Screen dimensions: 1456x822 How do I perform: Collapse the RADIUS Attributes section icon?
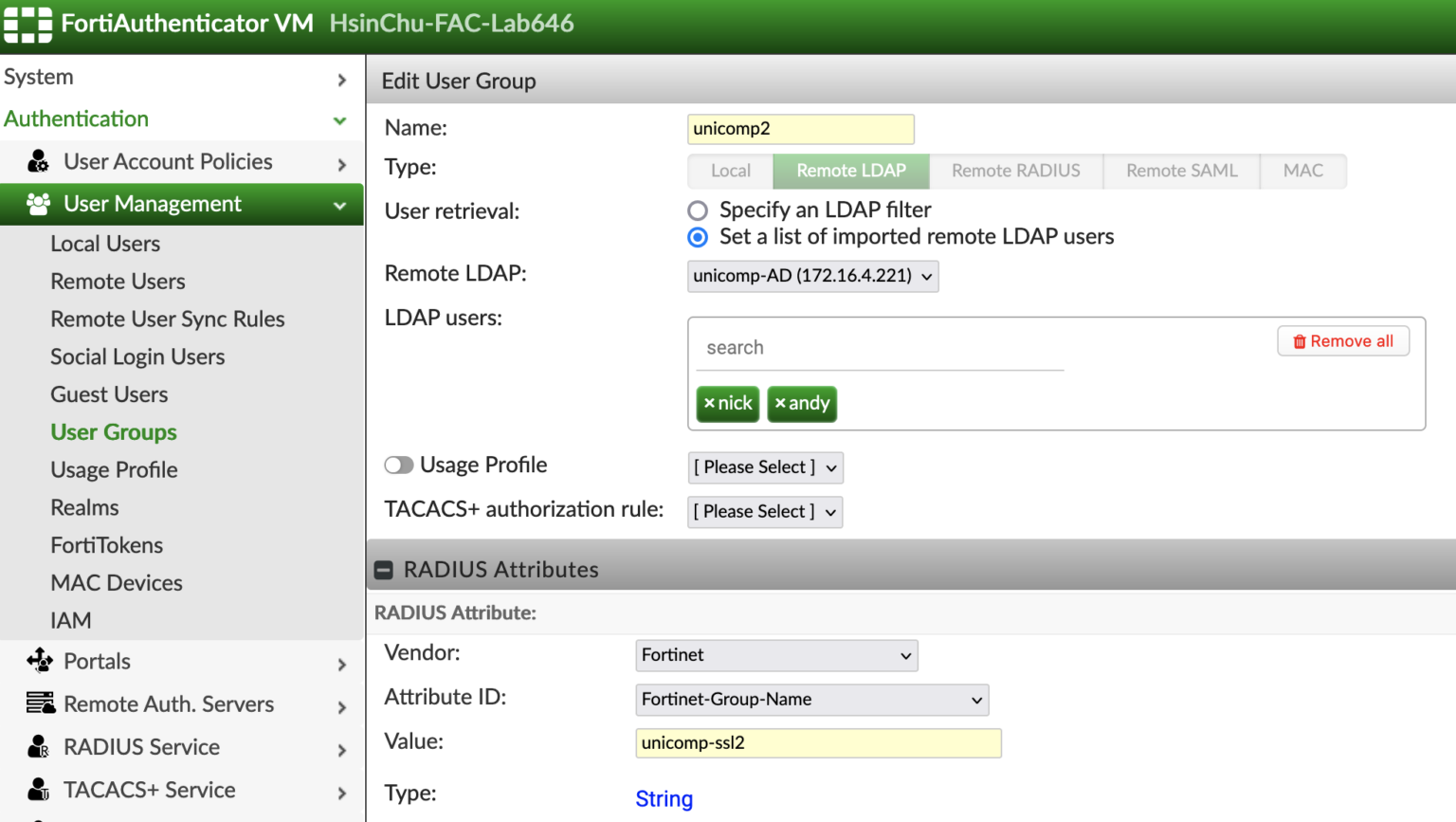[x=384, y=570]
